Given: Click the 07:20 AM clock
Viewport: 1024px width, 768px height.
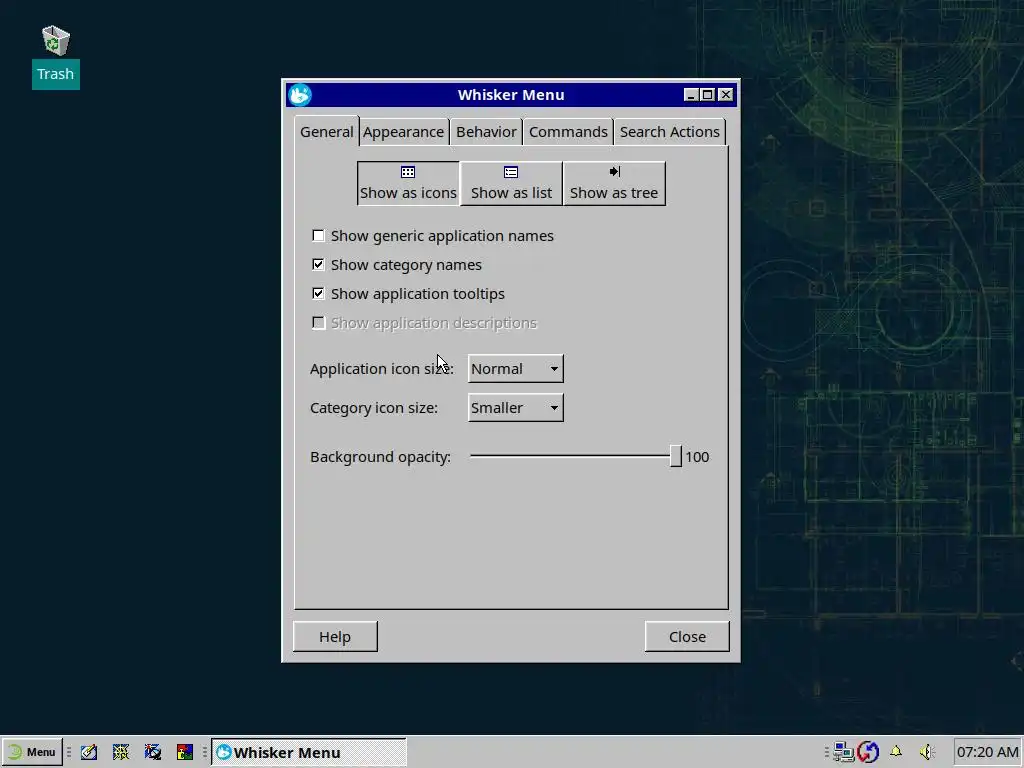Looking at the screenshot, I should tap(987, 752).
